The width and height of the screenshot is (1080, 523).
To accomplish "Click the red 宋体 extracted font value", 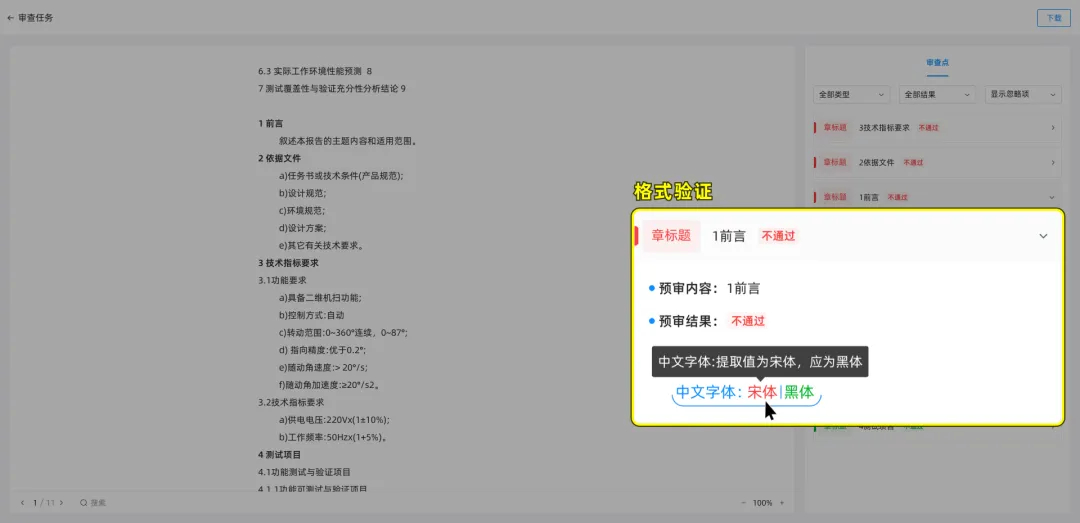I will [x=762, y=392].
